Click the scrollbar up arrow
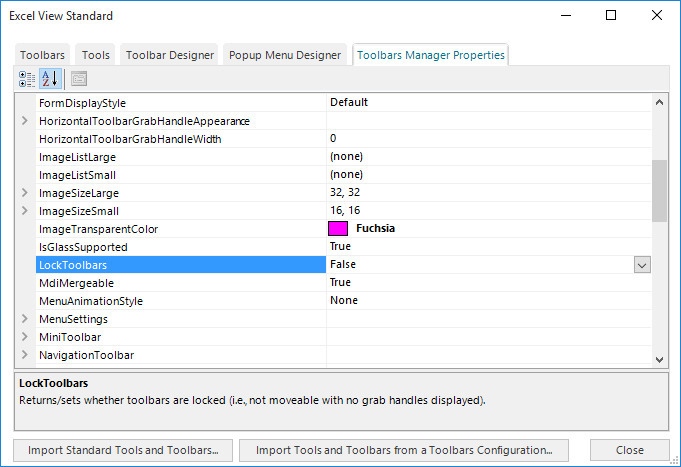The width and height of the screenshot is (681, 467). 659,103
